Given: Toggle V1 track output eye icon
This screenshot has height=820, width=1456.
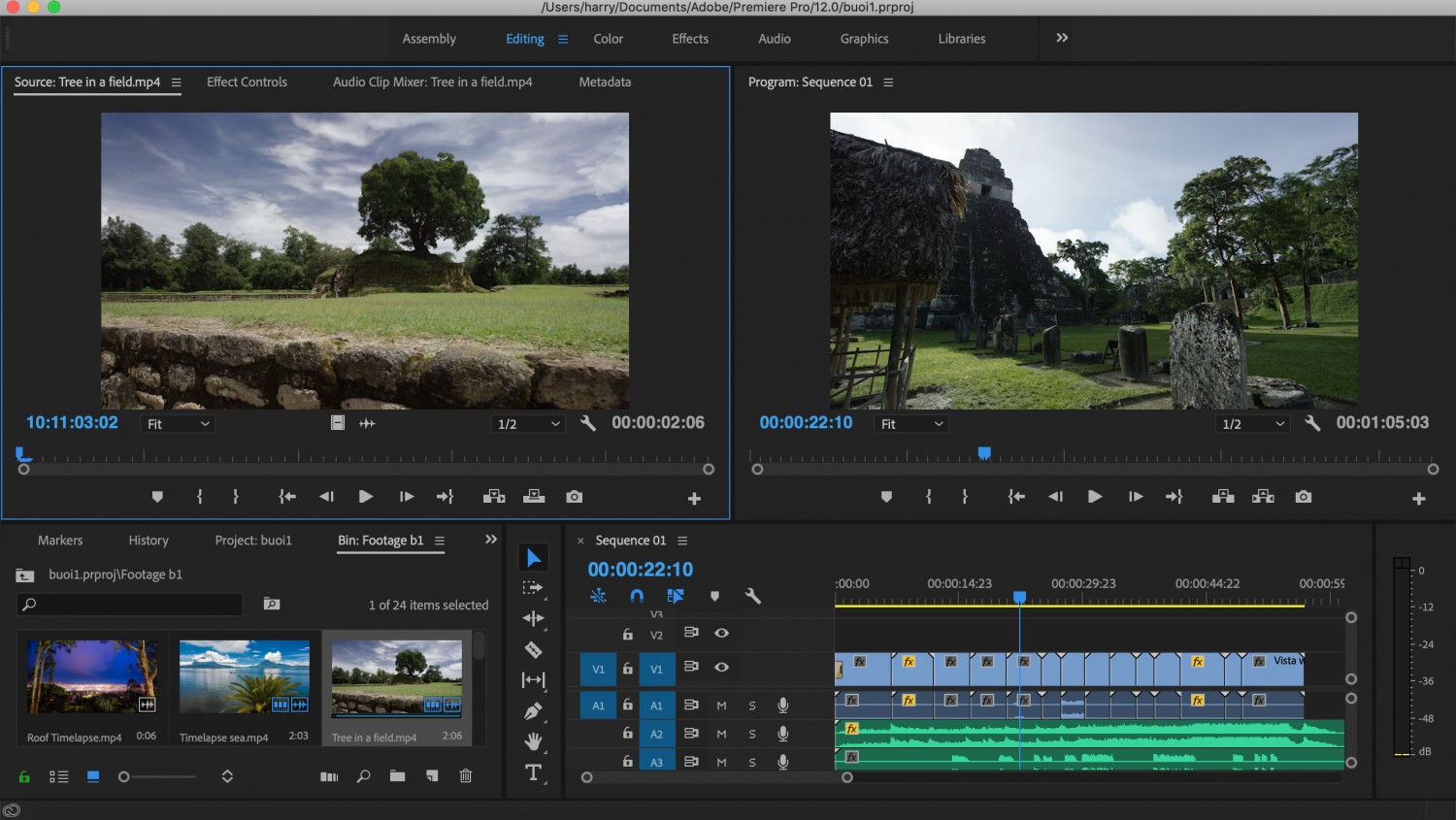Looking at the screenshot, I should tap(721, 668).
